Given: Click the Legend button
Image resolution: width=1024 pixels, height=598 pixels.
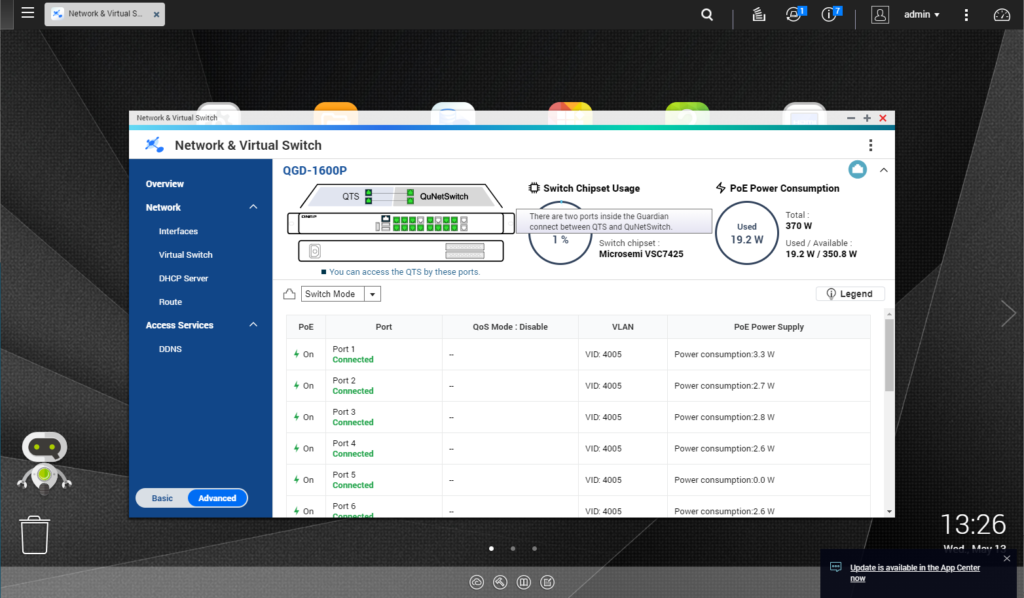Looking at the screenshot, I should [850, 294].
